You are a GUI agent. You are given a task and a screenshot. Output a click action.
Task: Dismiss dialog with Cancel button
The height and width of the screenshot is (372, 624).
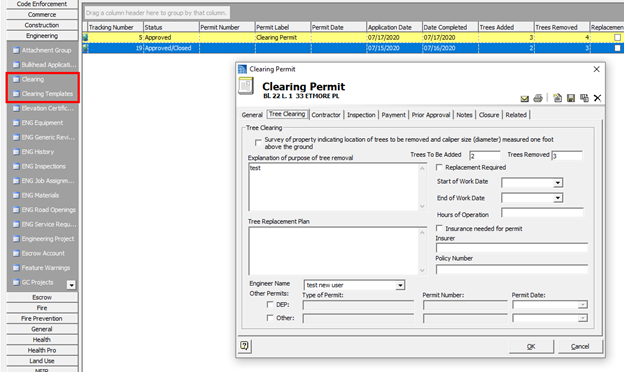click(580, 347)
